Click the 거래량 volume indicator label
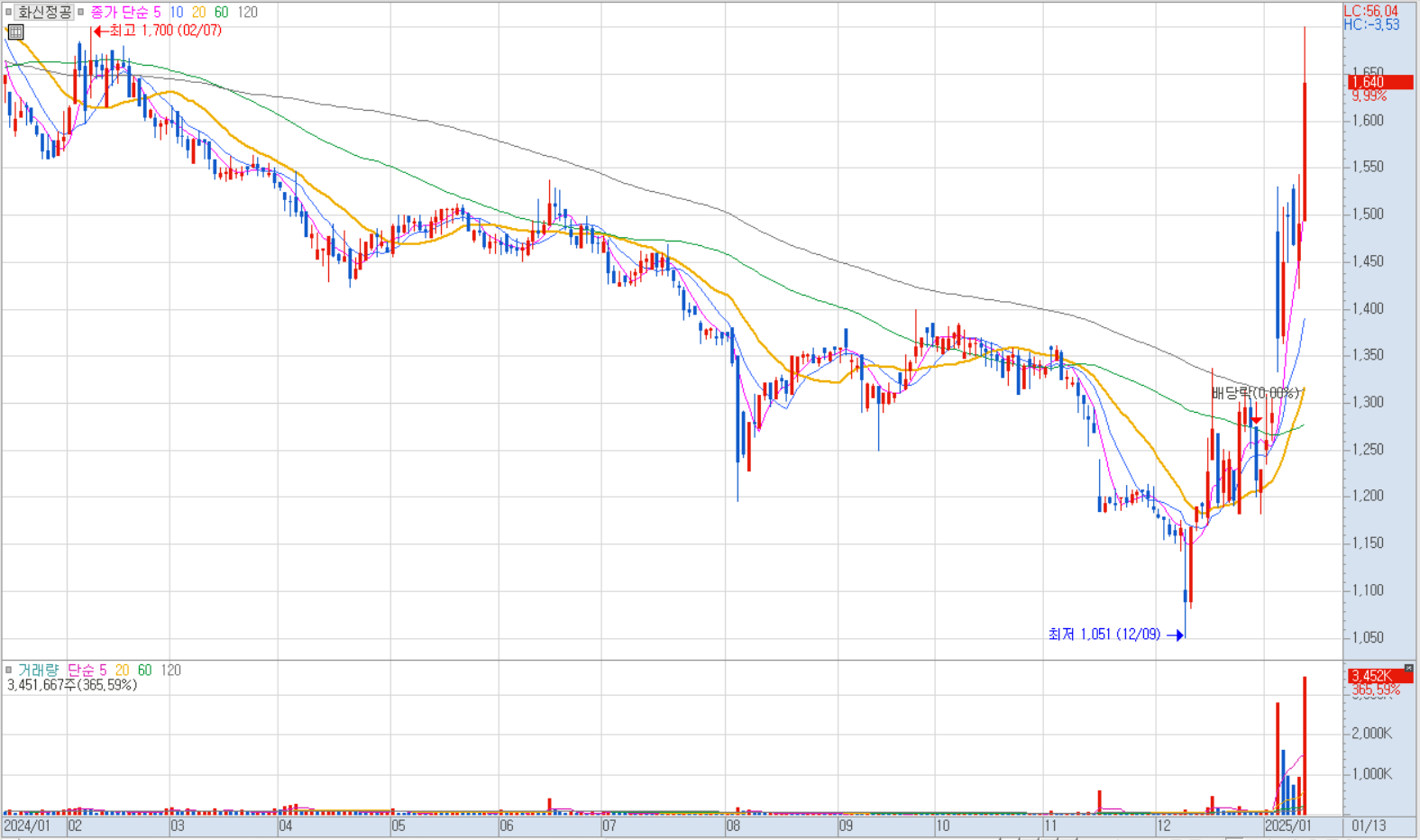 [39, 670]
